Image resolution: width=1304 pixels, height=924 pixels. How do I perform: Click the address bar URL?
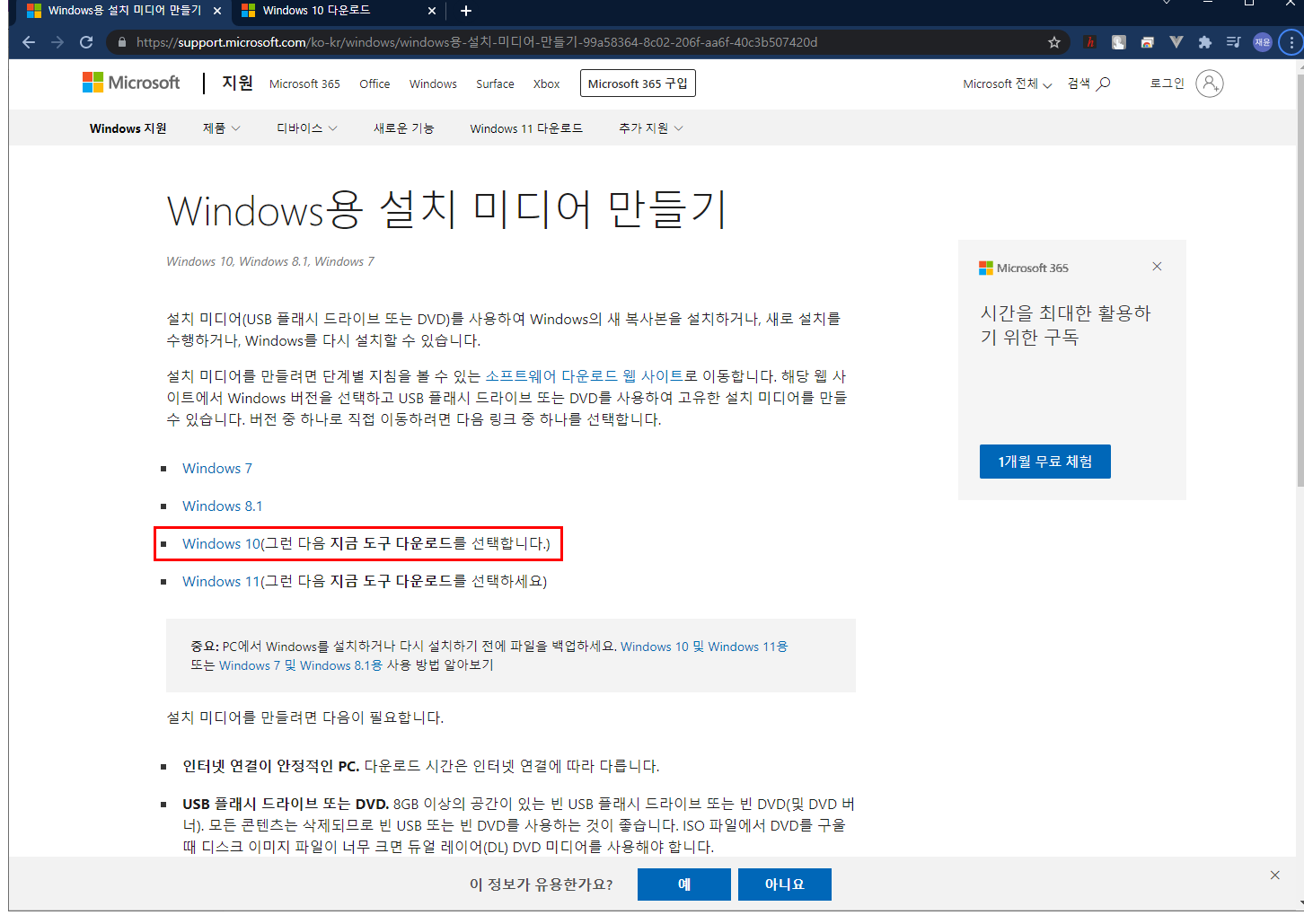point(477,42)
